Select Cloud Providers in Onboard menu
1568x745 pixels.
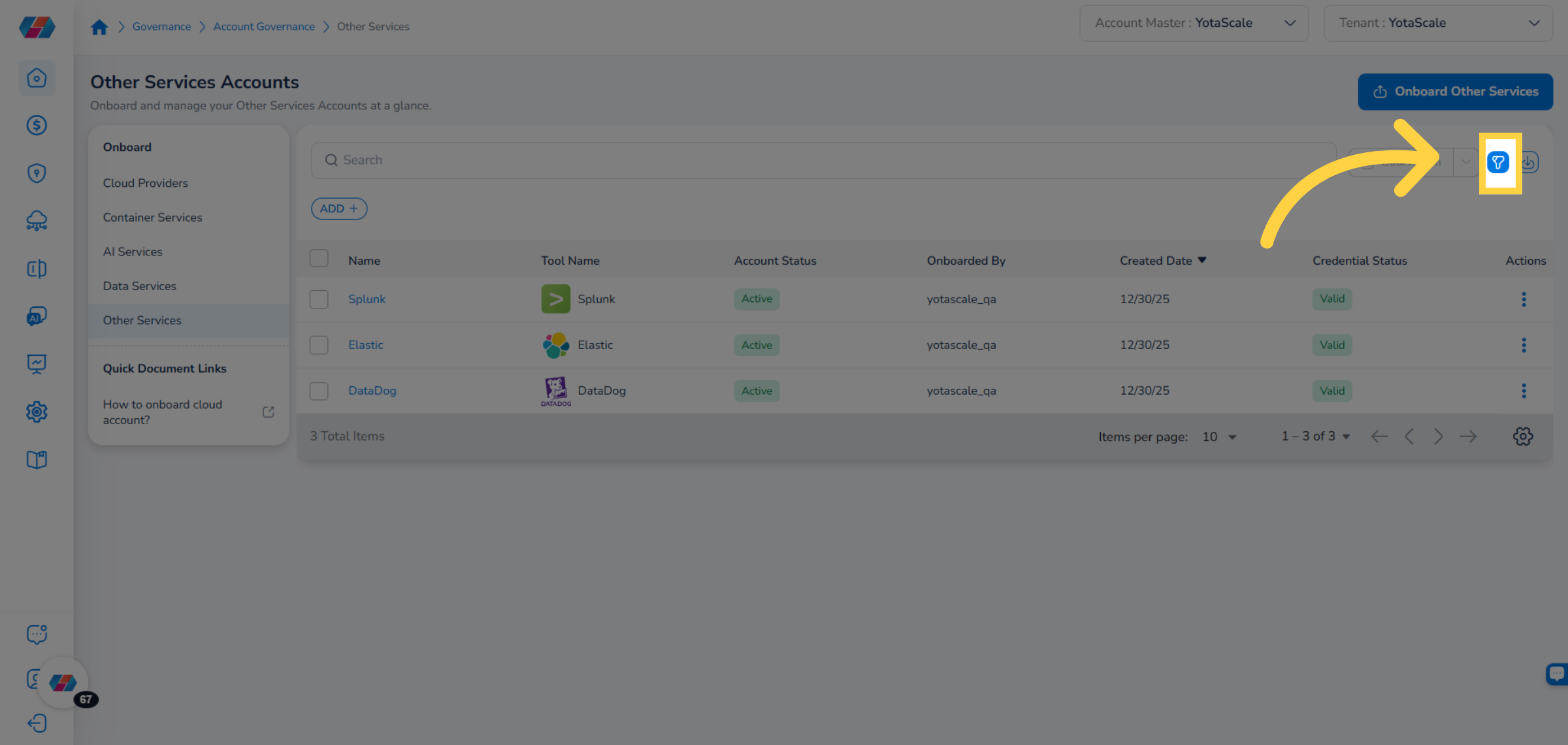pos(145,183)
